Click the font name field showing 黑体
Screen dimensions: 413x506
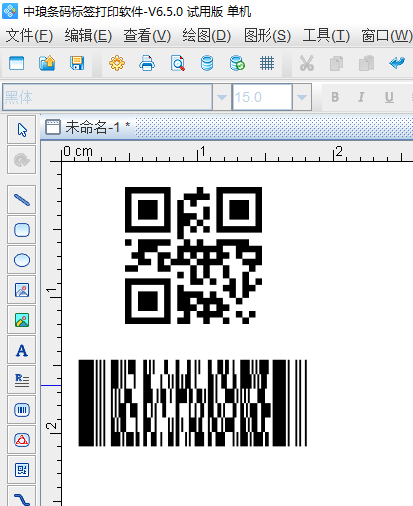(x=107, y=97)
